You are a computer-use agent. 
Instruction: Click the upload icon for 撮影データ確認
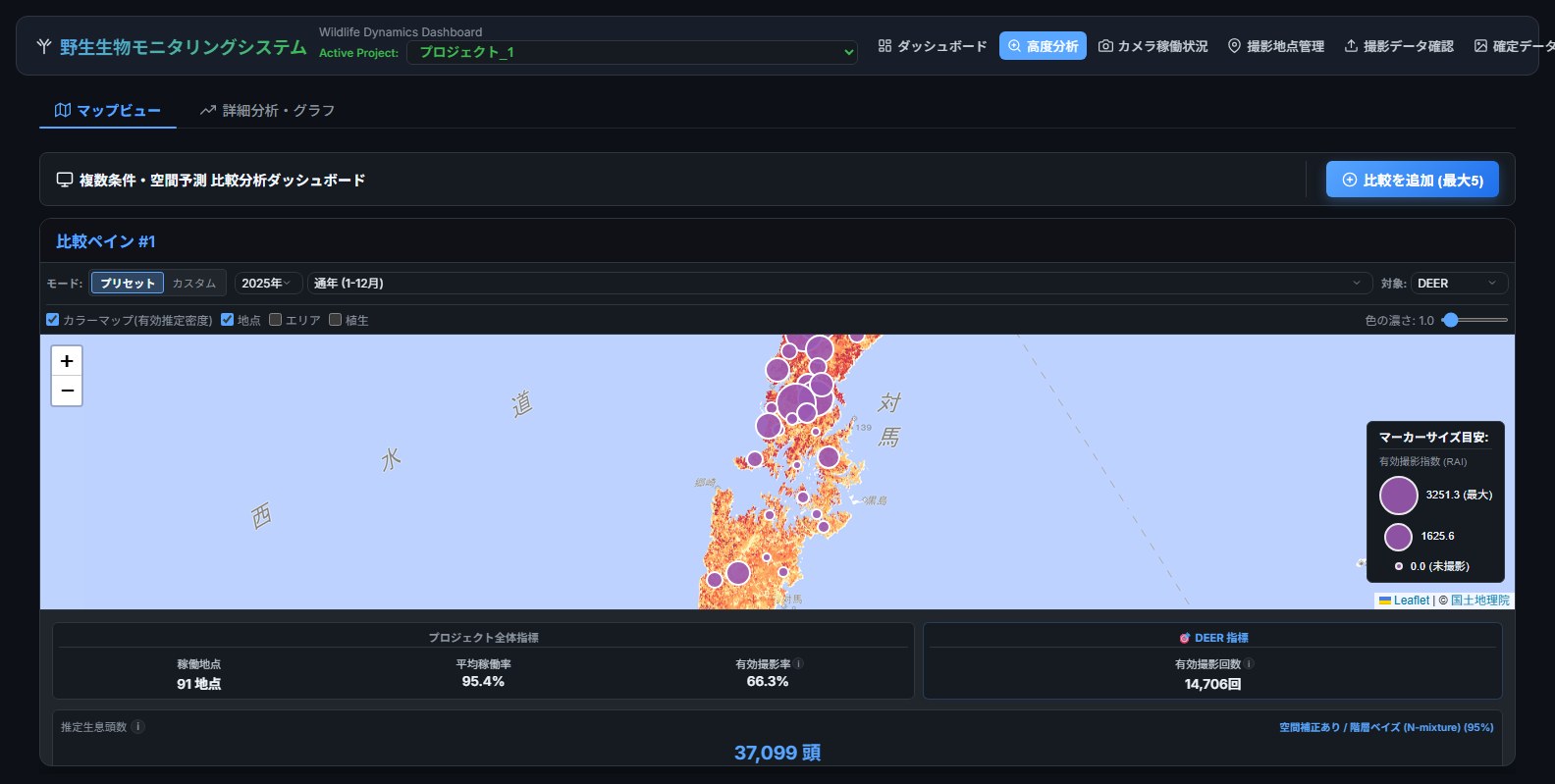(x=1351, y=46)
